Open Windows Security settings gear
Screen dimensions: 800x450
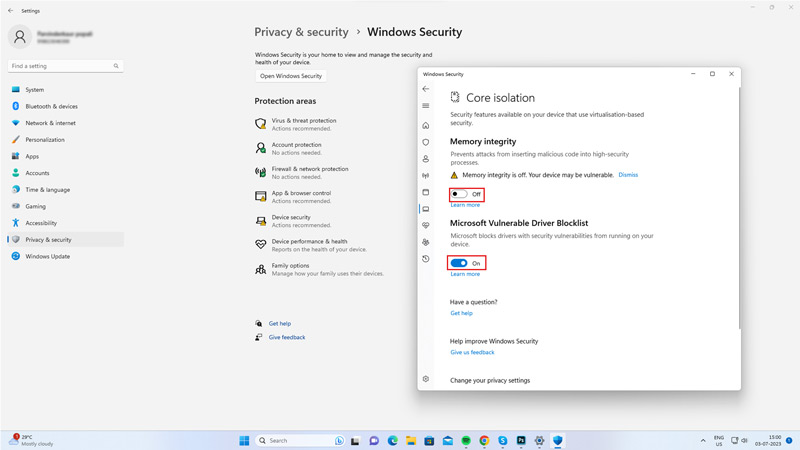426,379
